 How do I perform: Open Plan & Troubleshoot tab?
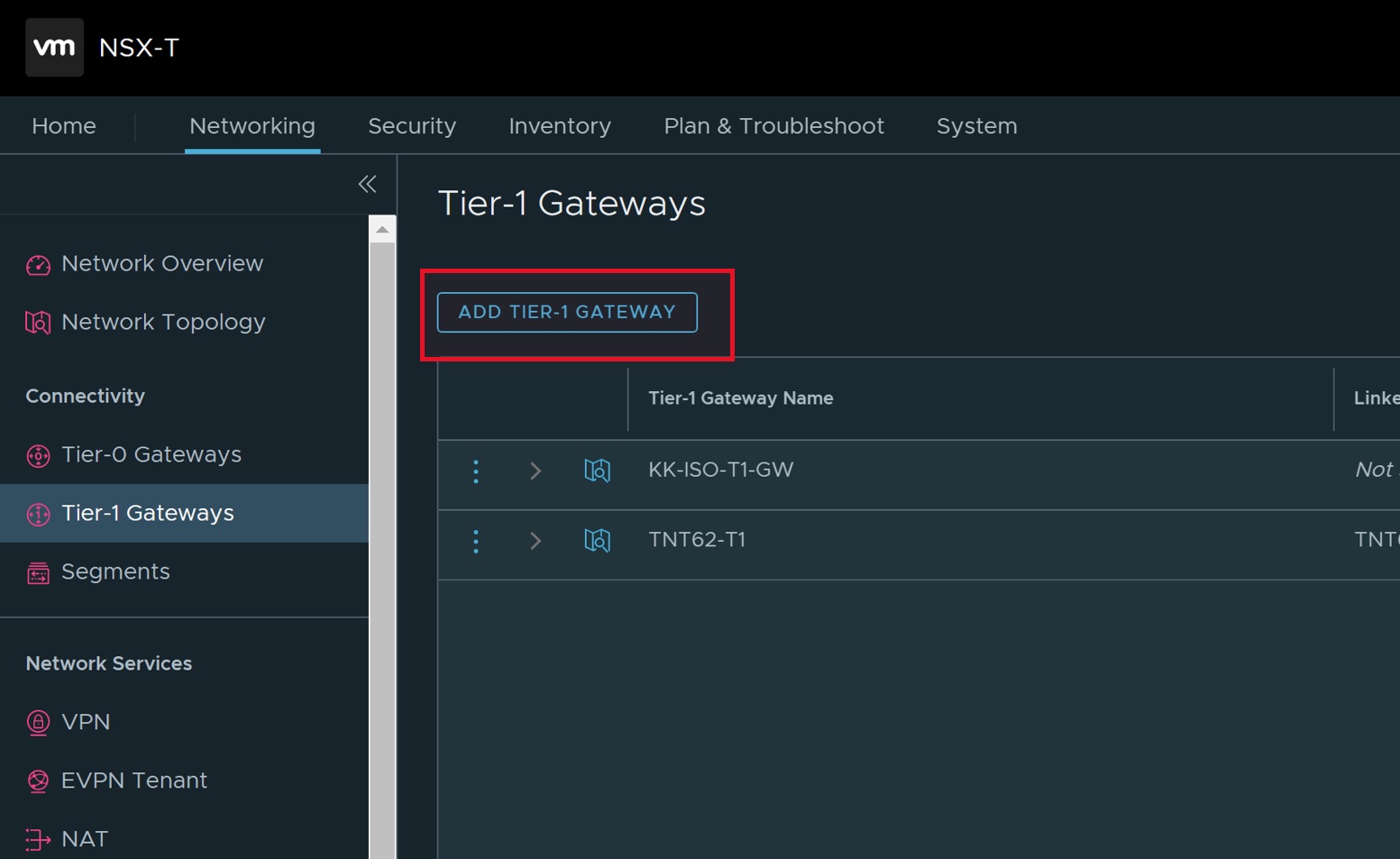(773, 126)
